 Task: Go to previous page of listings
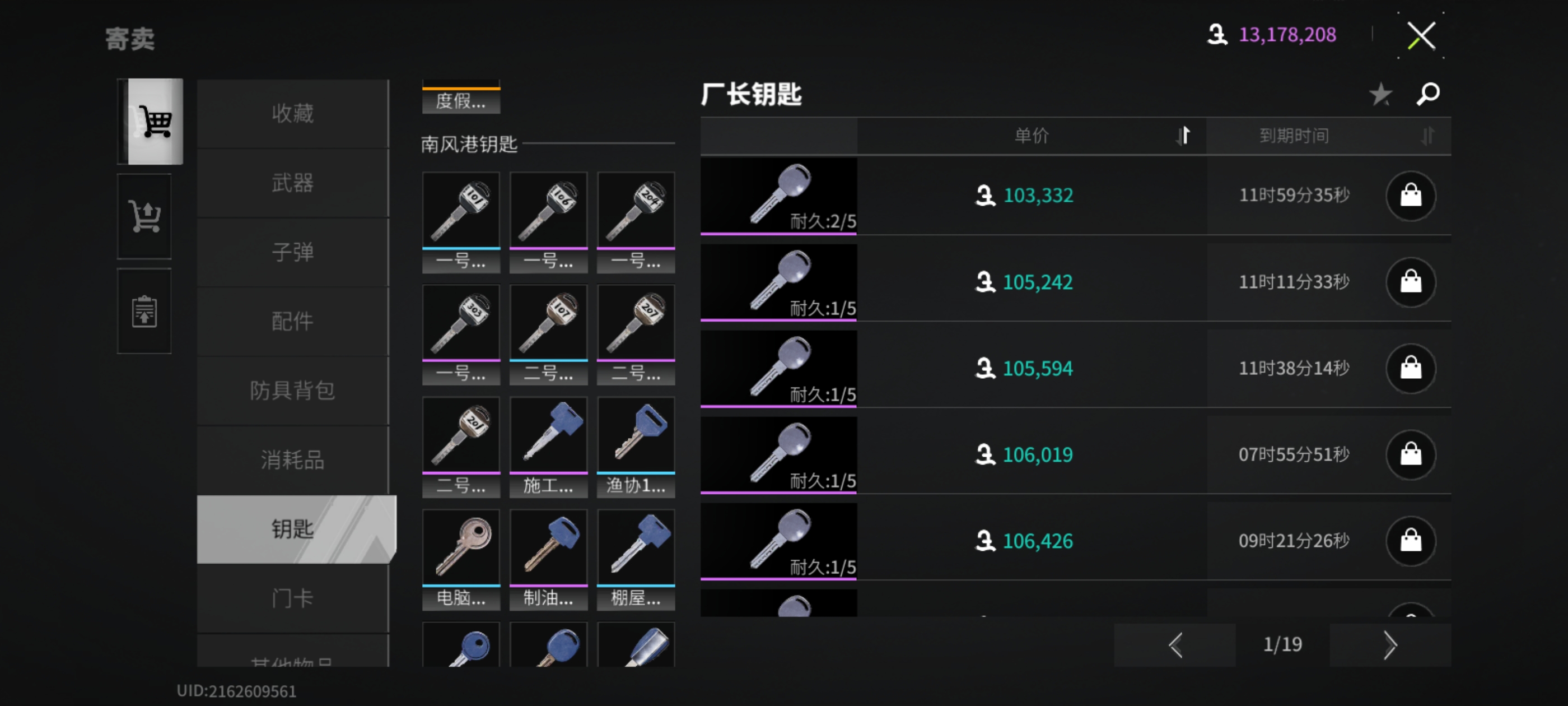coord(1175,644)
